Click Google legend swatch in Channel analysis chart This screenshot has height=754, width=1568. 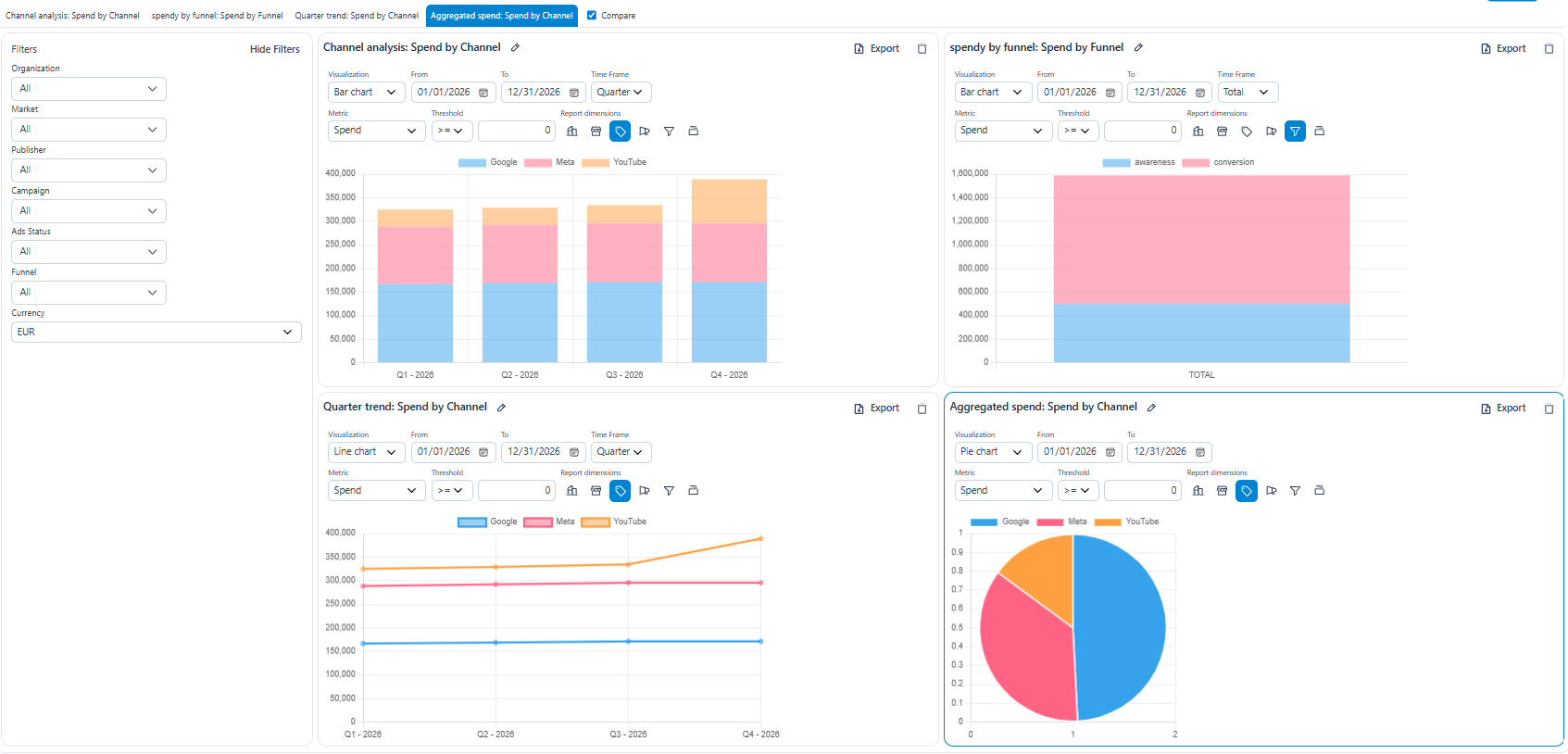pos(472,163)
